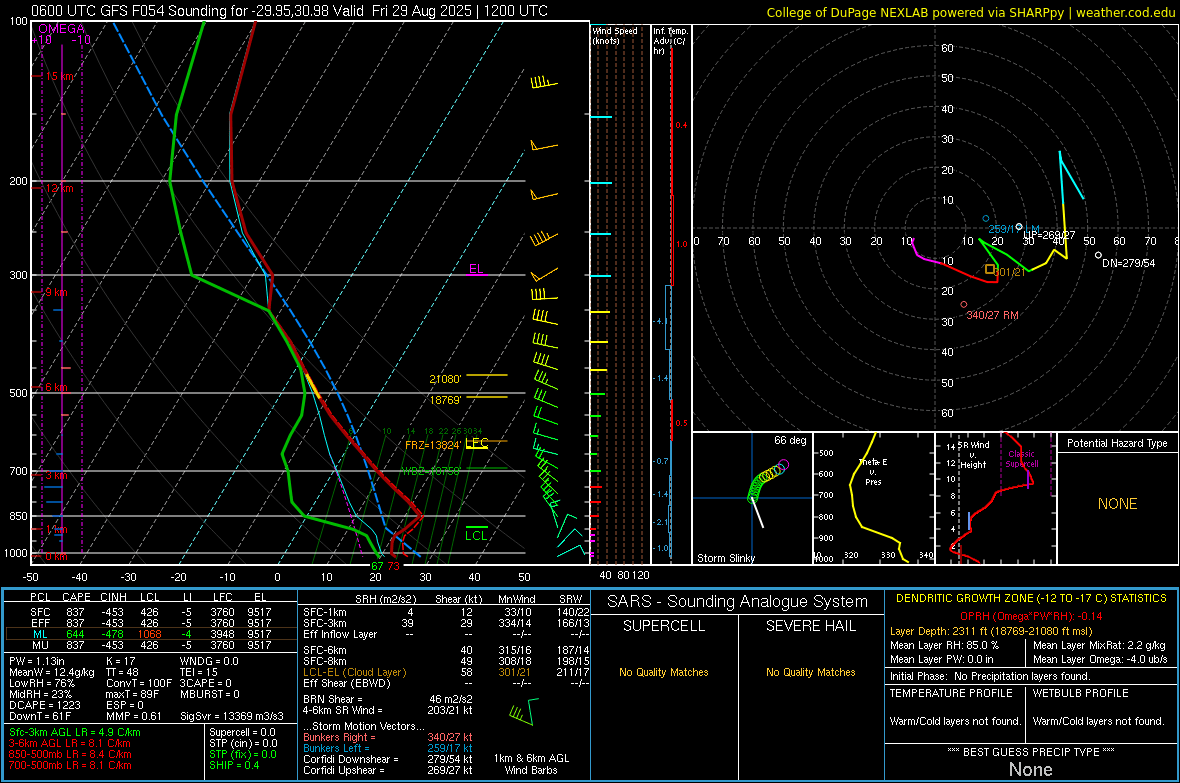Click the ConvT = 100F value
This screenshot has width=1180, height=783.
pos(138,683)
